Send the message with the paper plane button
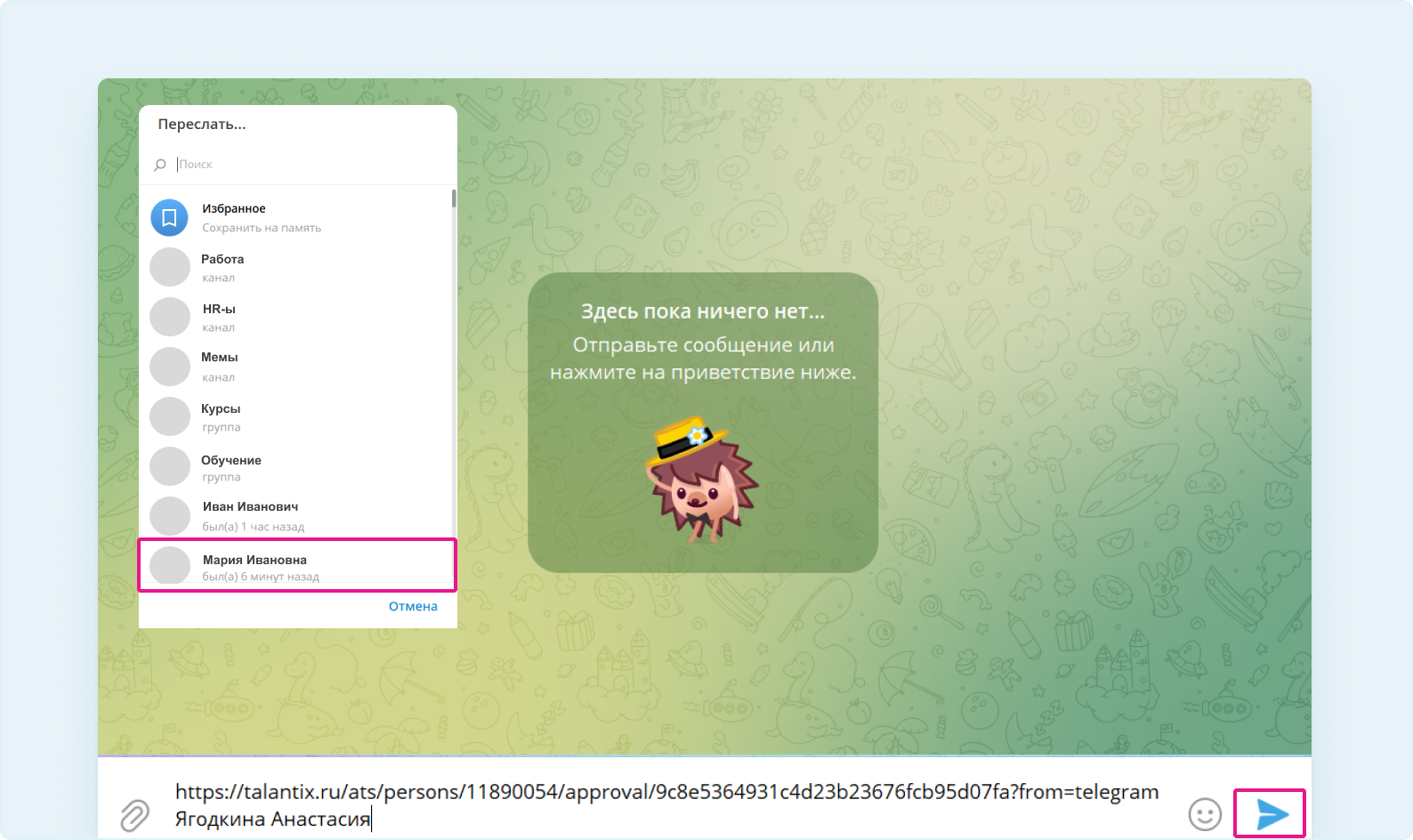Viewport: 1413px width, 840px height. click(x=1272, y=813)
